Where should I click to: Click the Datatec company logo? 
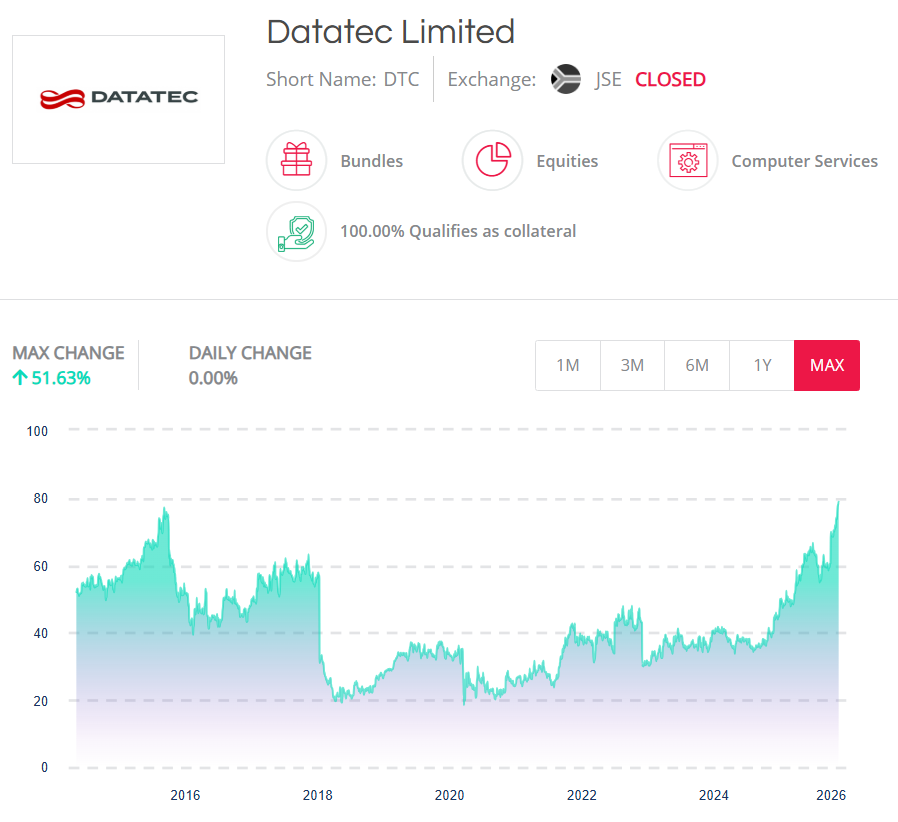pyautogui.click(x=118, y=99)
